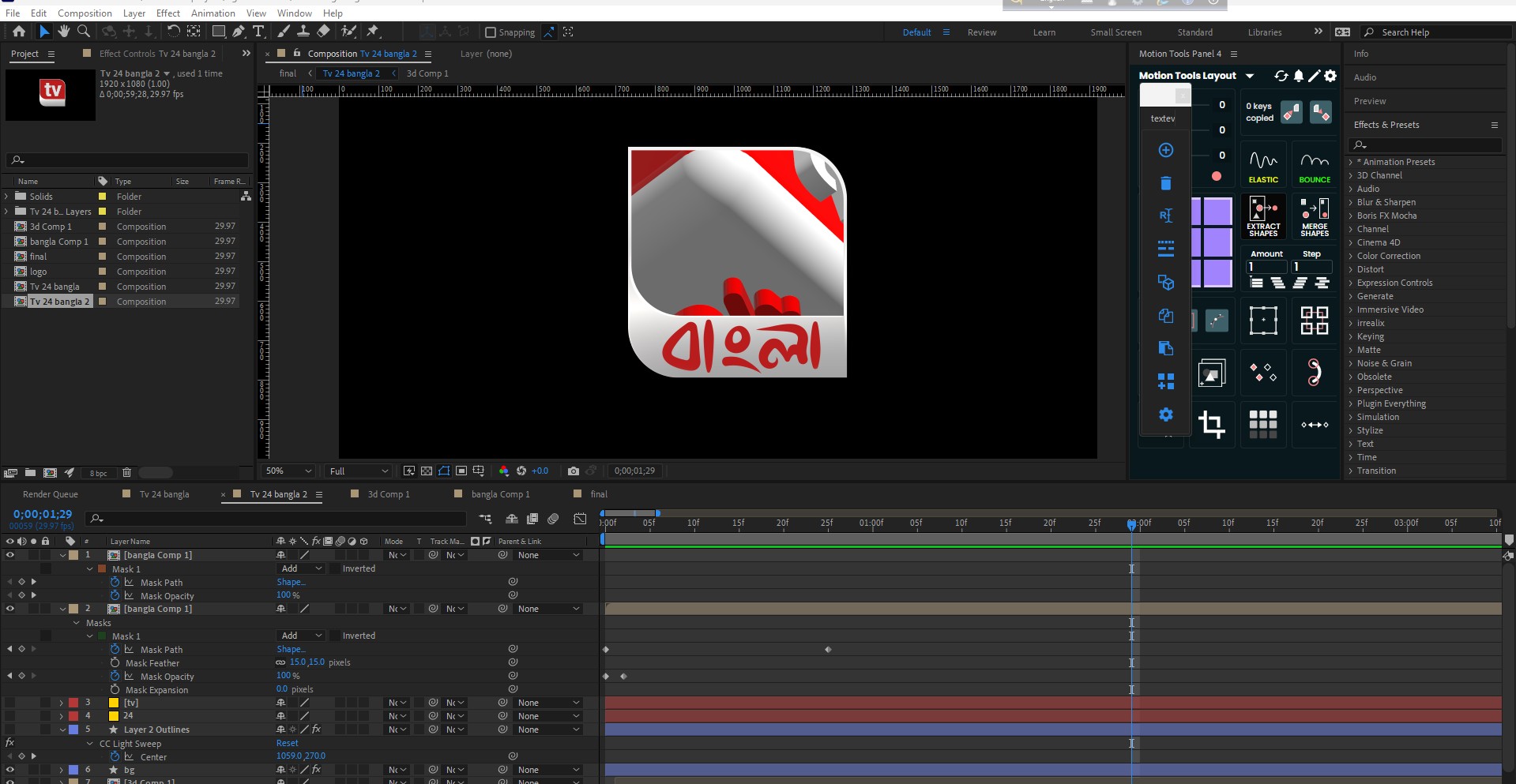This screenshot has height=784, width=1516.
Task: Toggle Inverted checkbox for layer 1 mask
Action: coord(335,568)
